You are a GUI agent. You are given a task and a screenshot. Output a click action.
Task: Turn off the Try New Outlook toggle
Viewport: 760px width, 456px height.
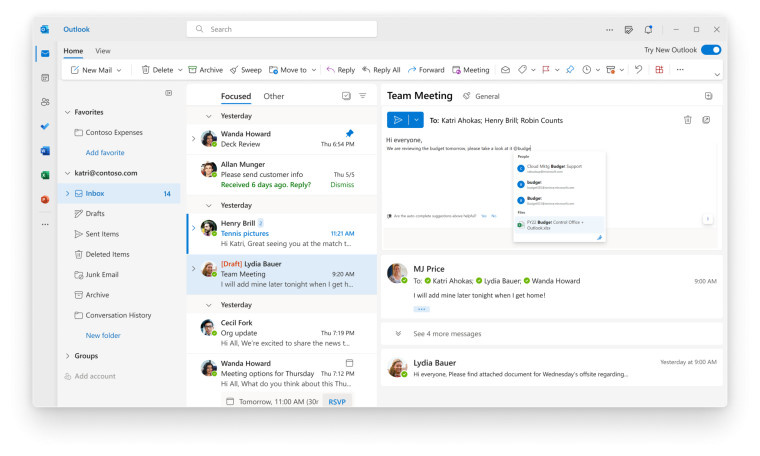click(x=711, y=50)
